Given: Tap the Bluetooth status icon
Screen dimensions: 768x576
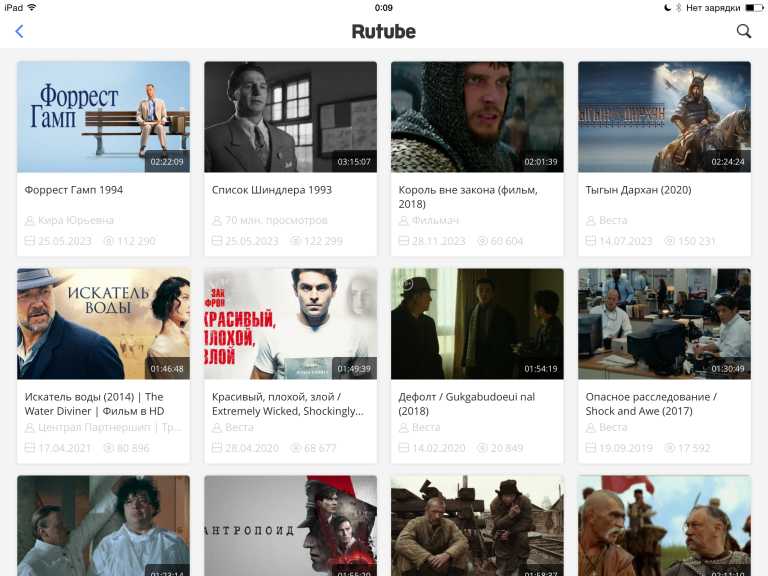Looking at the screenshot, I should coord(679,8).
